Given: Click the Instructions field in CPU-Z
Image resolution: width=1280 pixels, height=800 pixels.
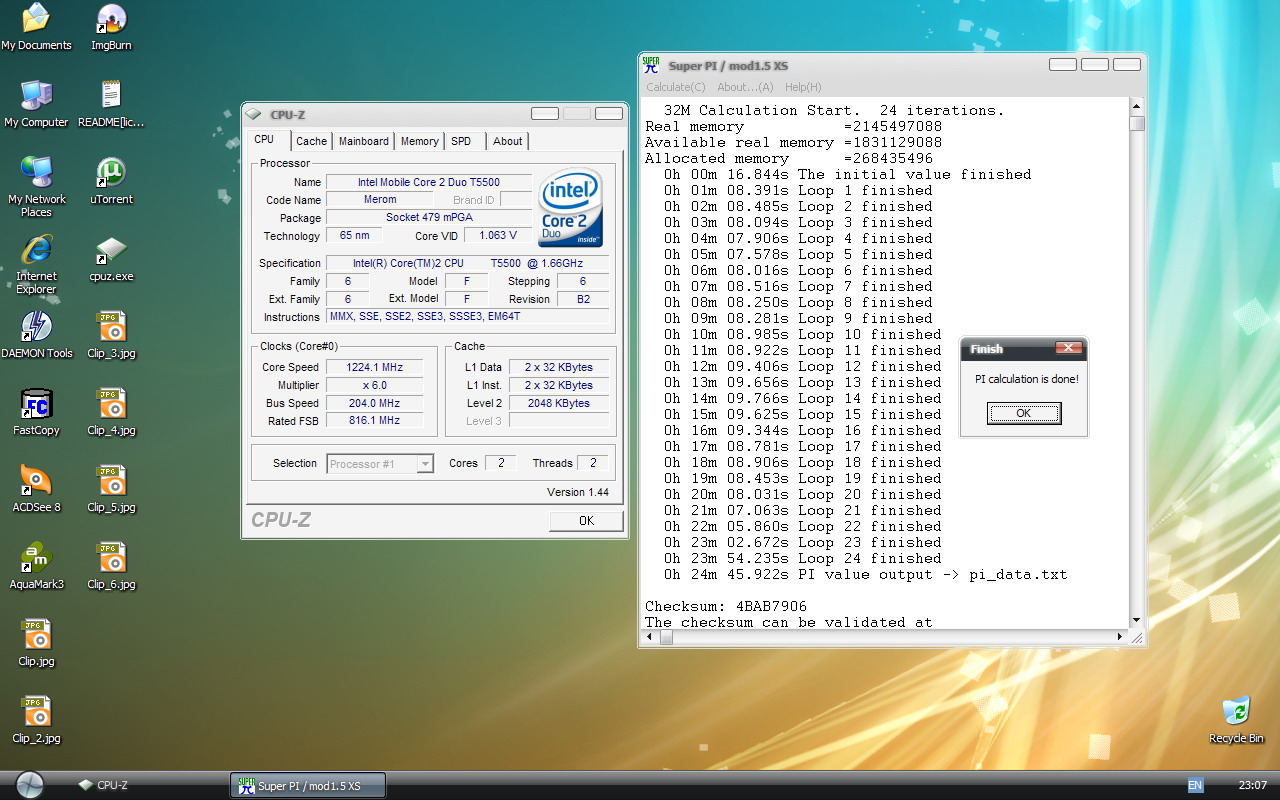Looking at the screenshot, I should point(467,317).
